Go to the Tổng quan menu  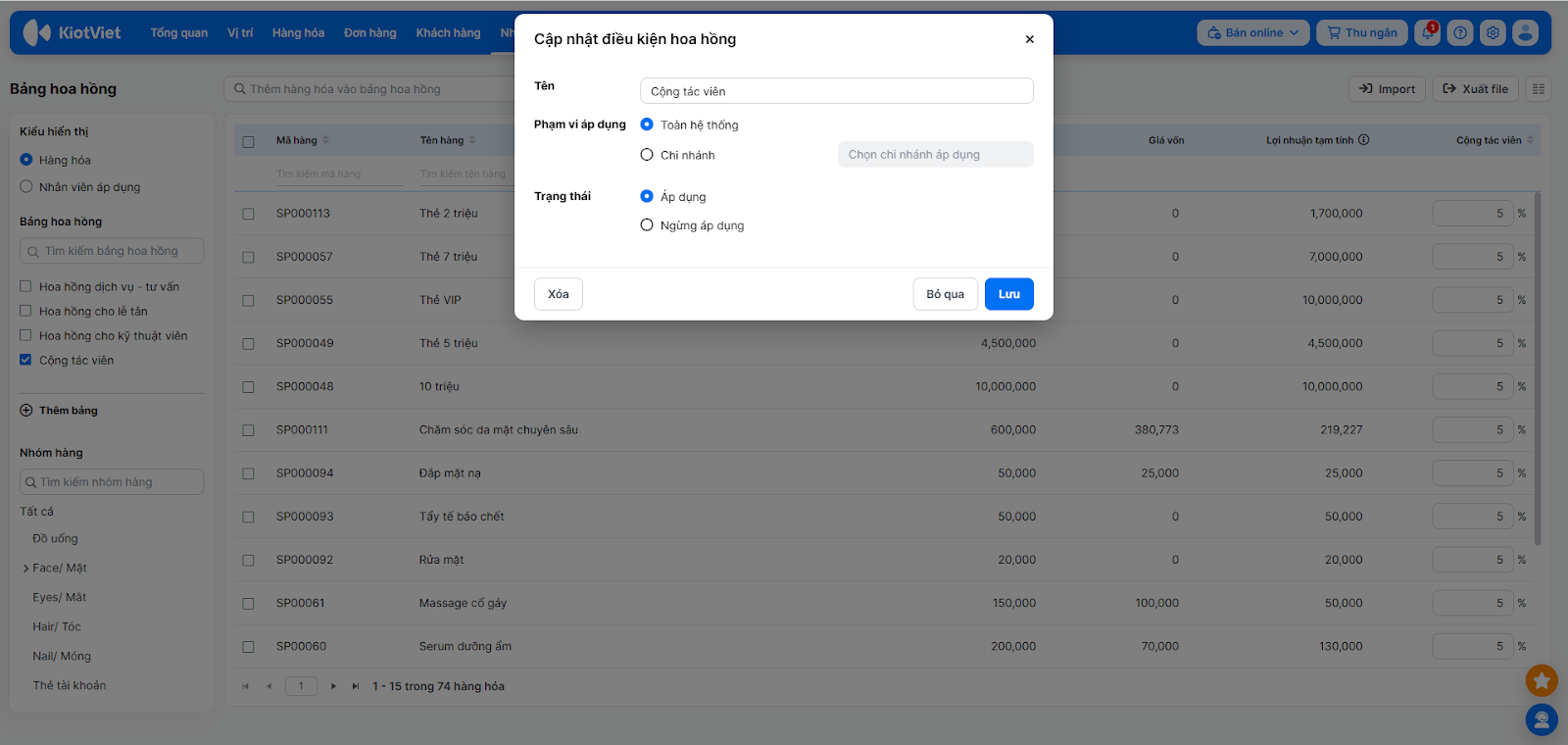click(178, 33)
